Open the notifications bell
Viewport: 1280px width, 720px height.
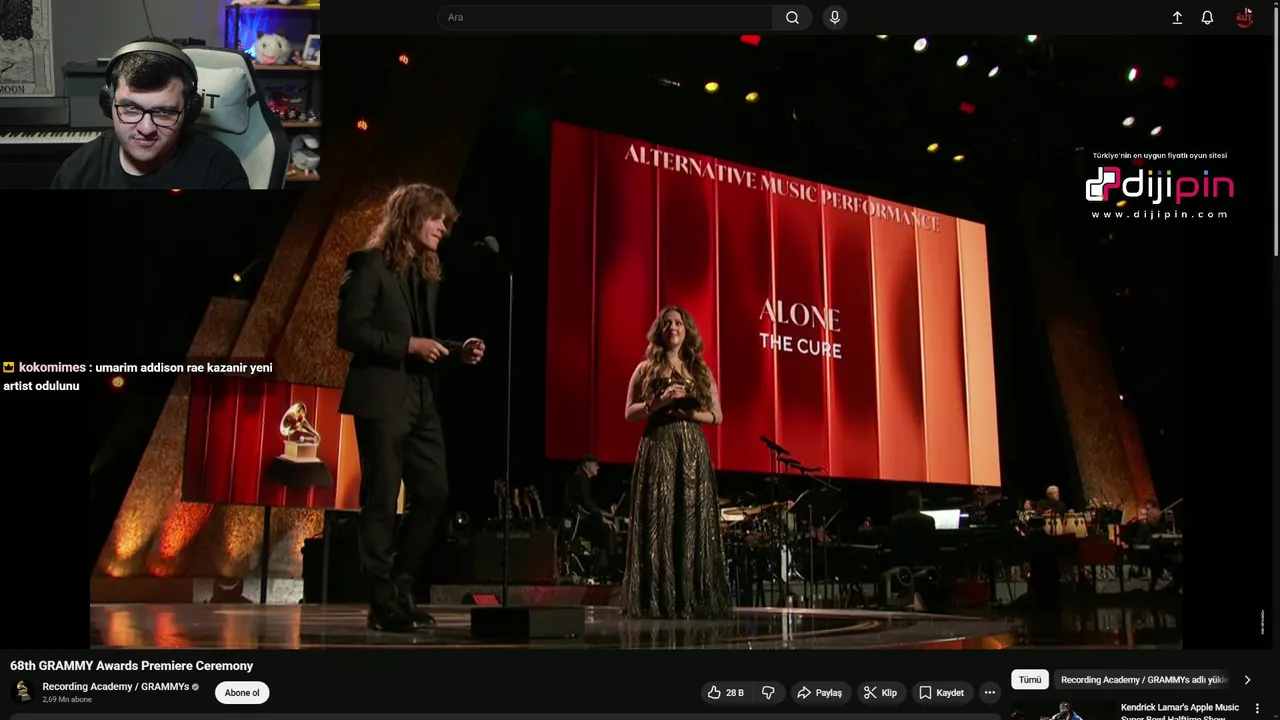[x=1207, y=17]
